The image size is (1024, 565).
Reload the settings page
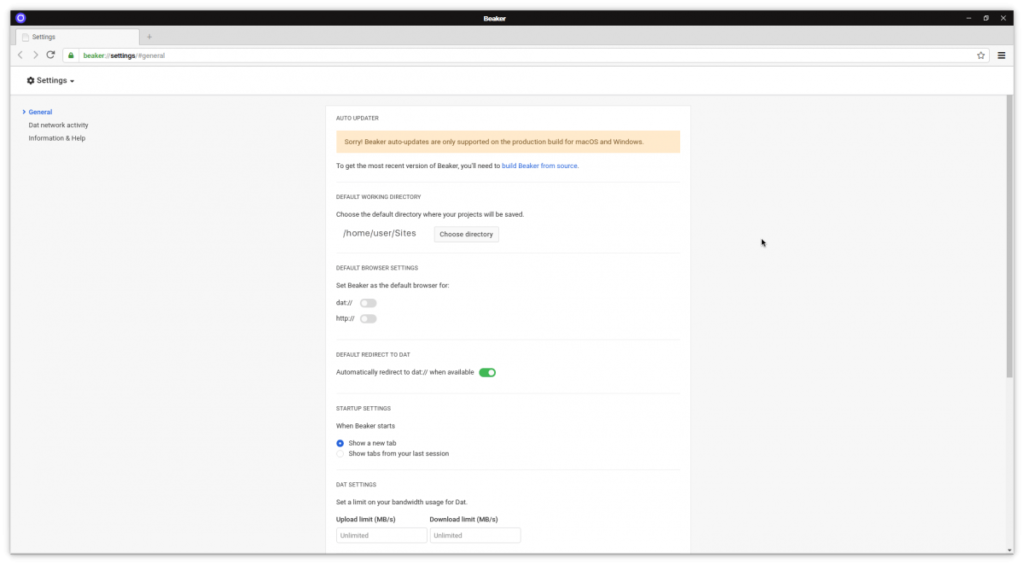point(50,55)
